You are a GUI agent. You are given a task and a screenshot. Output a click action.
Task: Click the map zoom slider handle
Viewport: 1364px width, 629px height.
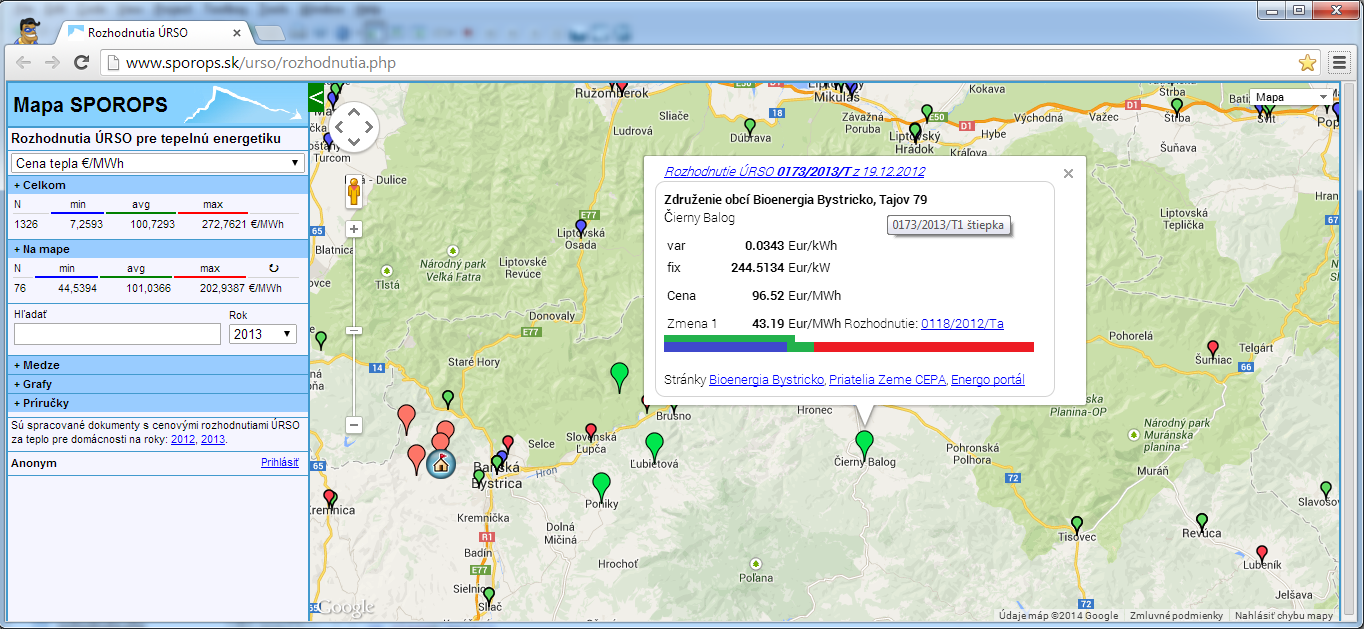354,330
